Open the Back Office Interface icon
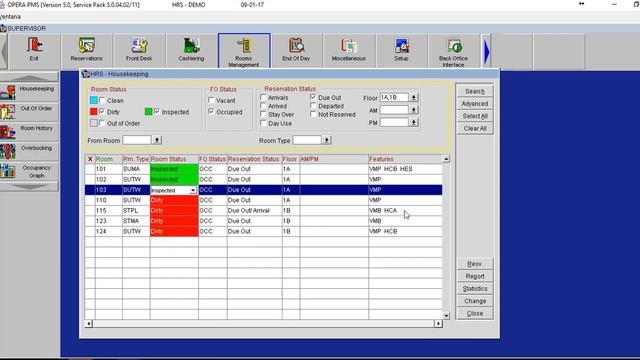The width and height of the screenshot is (640, 360). (453, 51)
